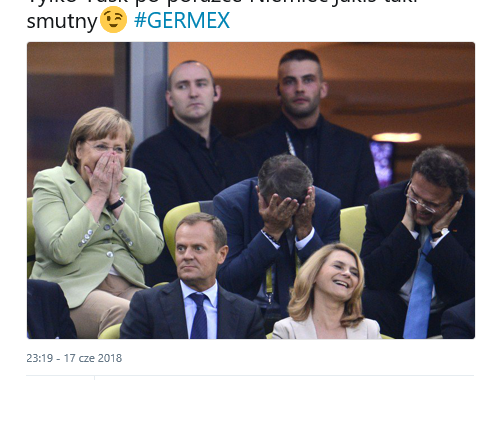502x433 pixels.
Task: Click the cut-off top line of tweet text
Action: [x=222, y=2]
